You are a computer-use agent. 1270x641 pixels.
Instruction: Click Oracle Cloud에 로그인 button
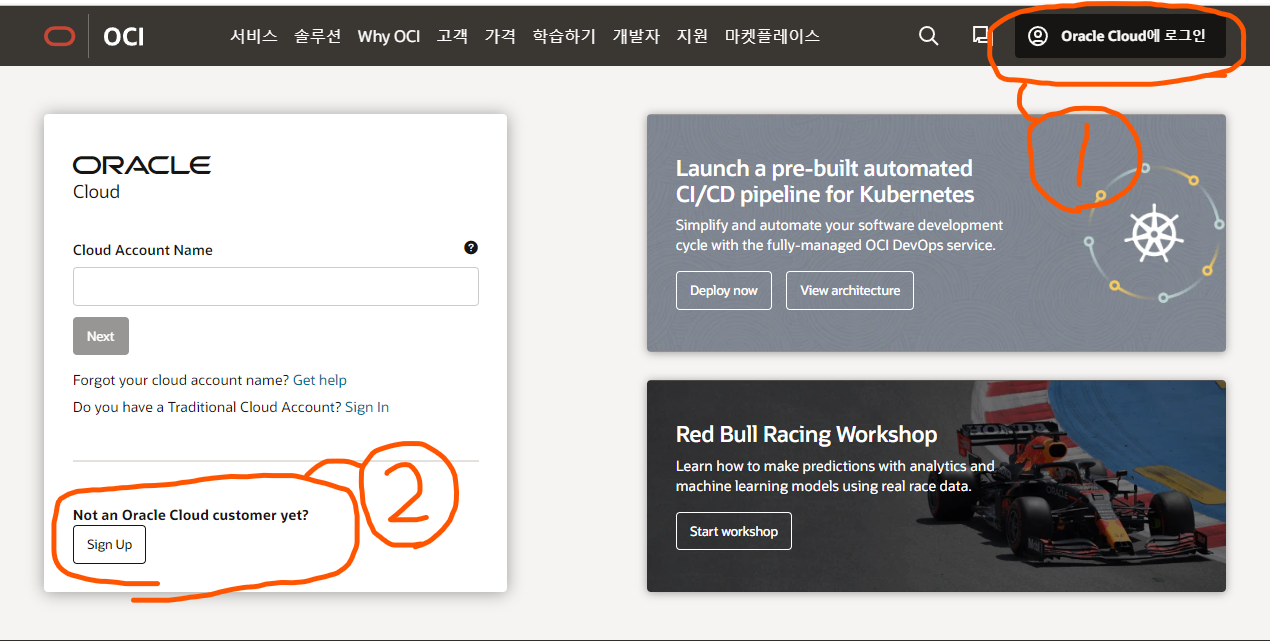click(x=1119, y=36)
